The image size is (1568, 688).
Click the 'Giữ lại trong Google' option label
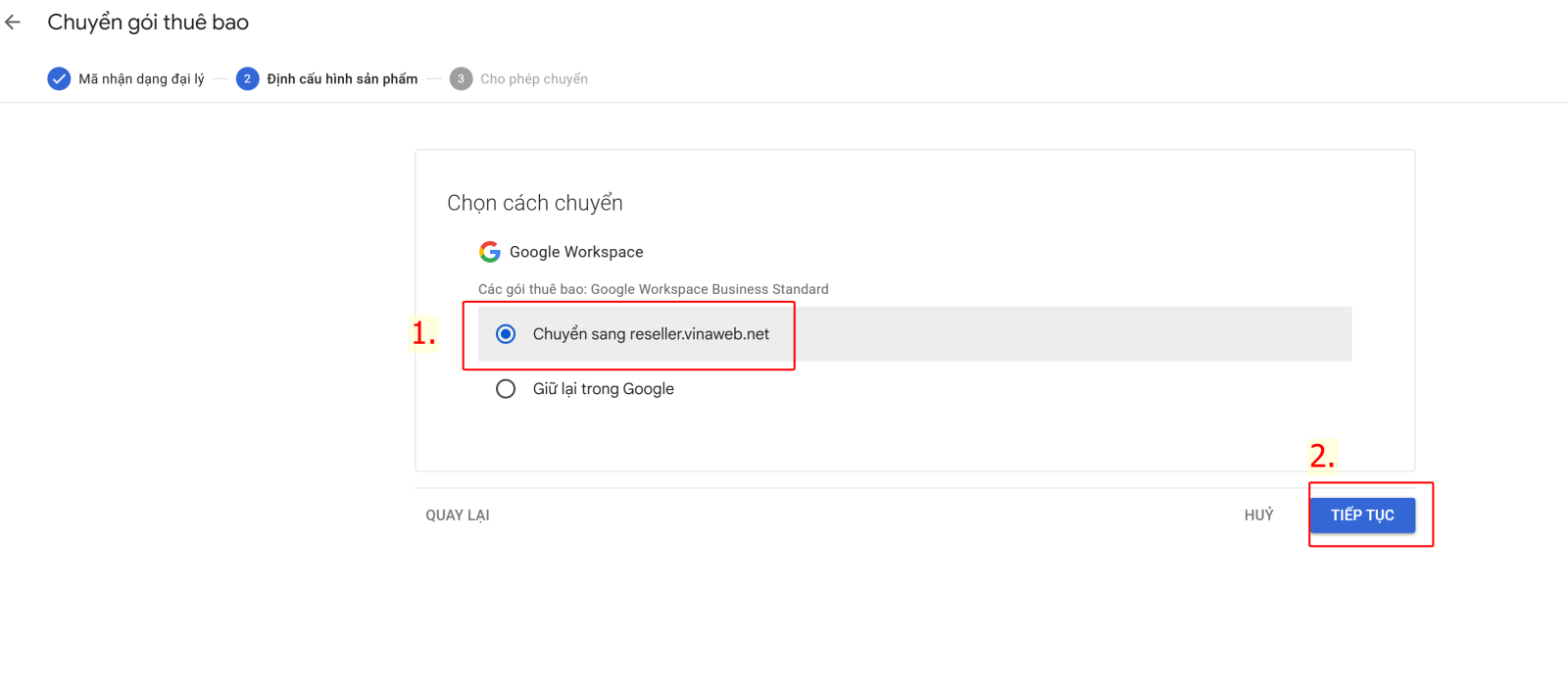[603, 389]
